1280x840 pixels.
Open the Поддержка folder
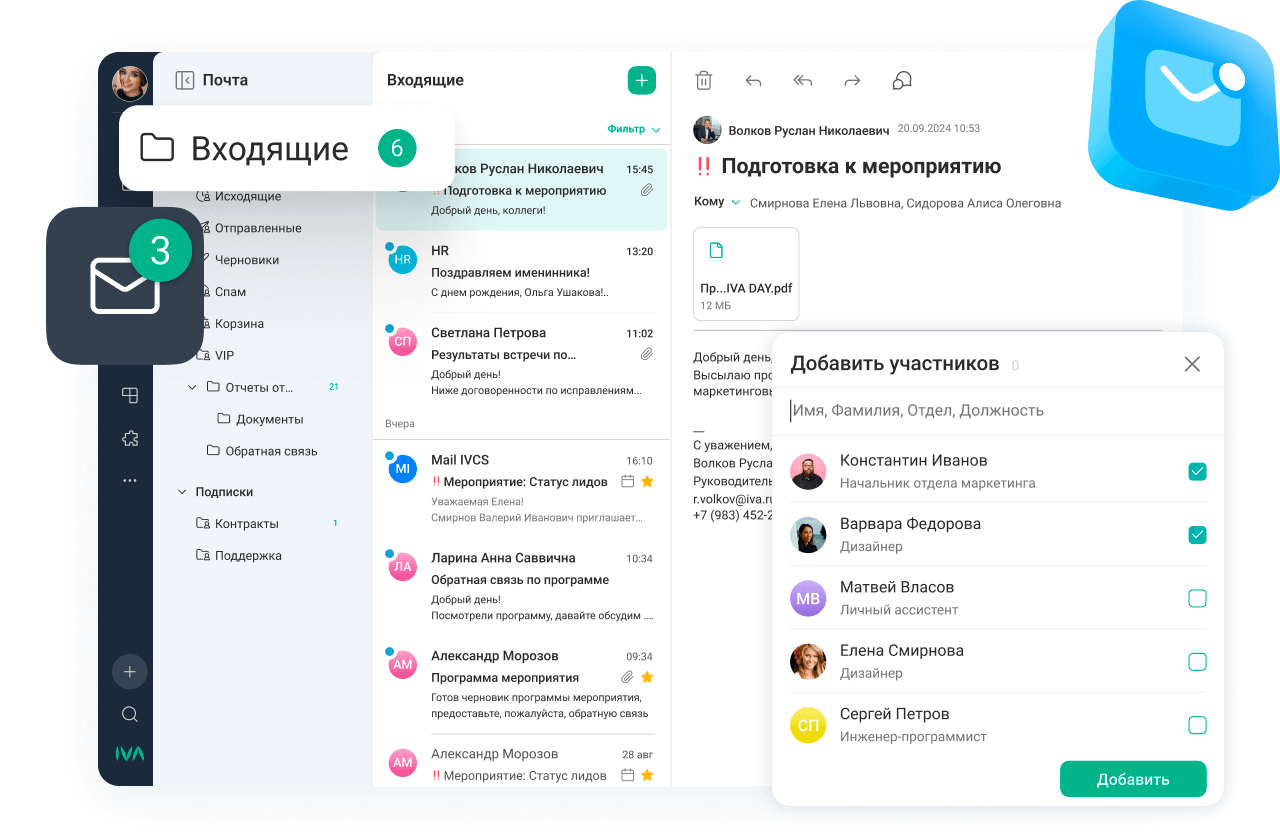(x=238, y=556)
